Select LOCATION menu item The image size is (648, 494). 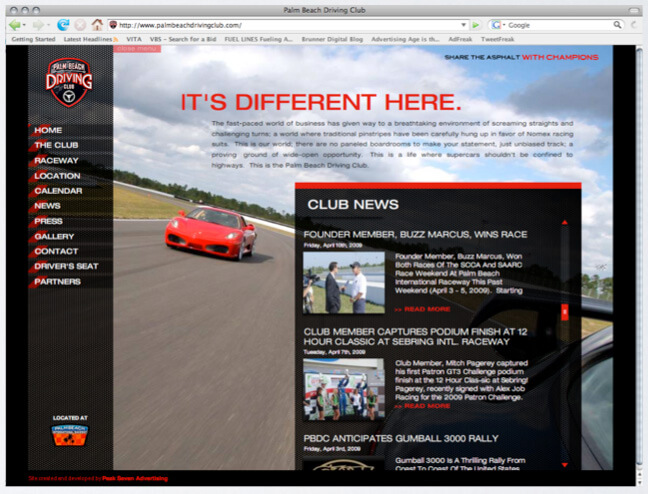pos(57,176)
